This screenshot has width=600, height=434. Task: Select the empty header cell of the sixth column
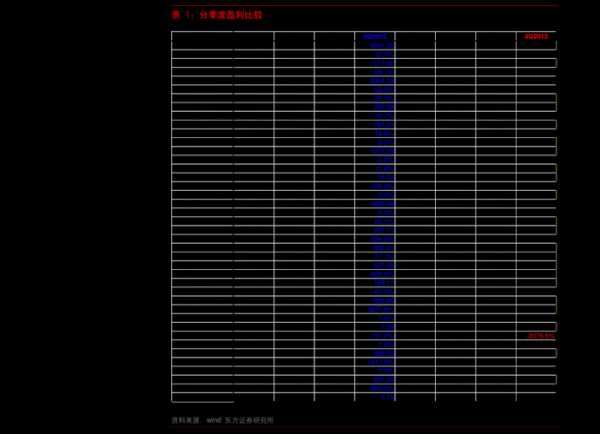[x=415, y=36]
